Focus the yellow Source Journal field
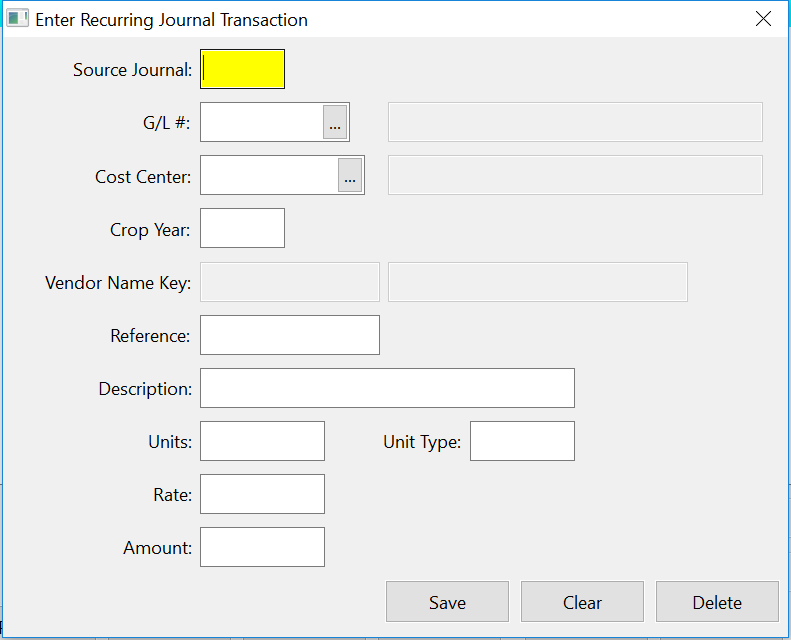This screenshot has width=791, height=640. [x=243, y=70]
